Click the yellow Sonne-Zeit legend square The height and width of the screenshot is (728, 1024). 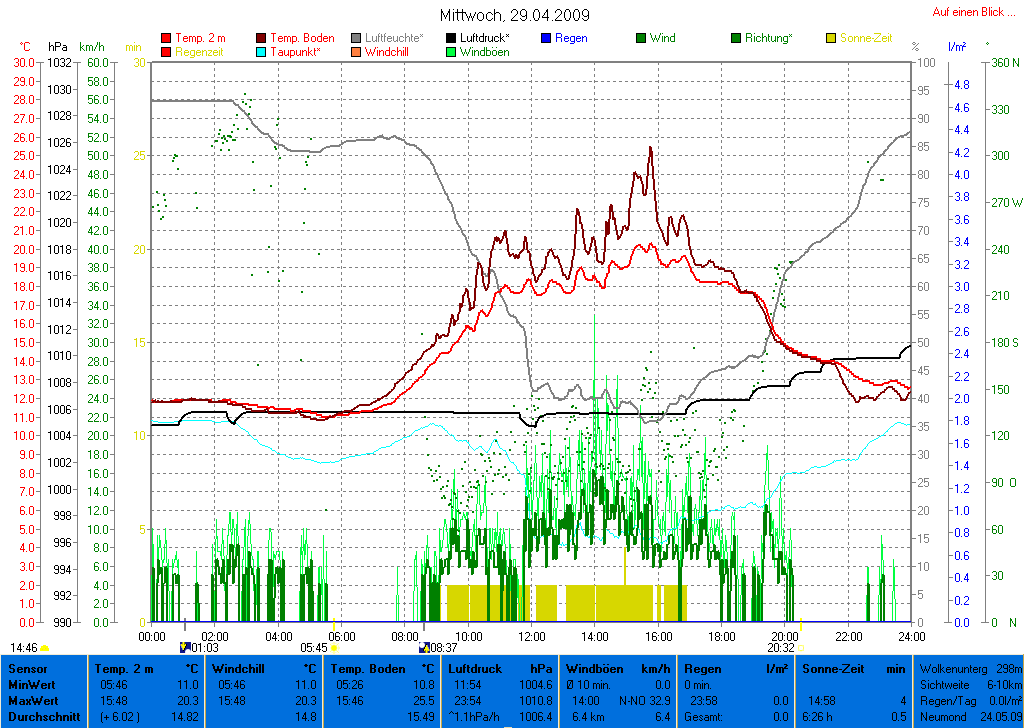point(831,38)
